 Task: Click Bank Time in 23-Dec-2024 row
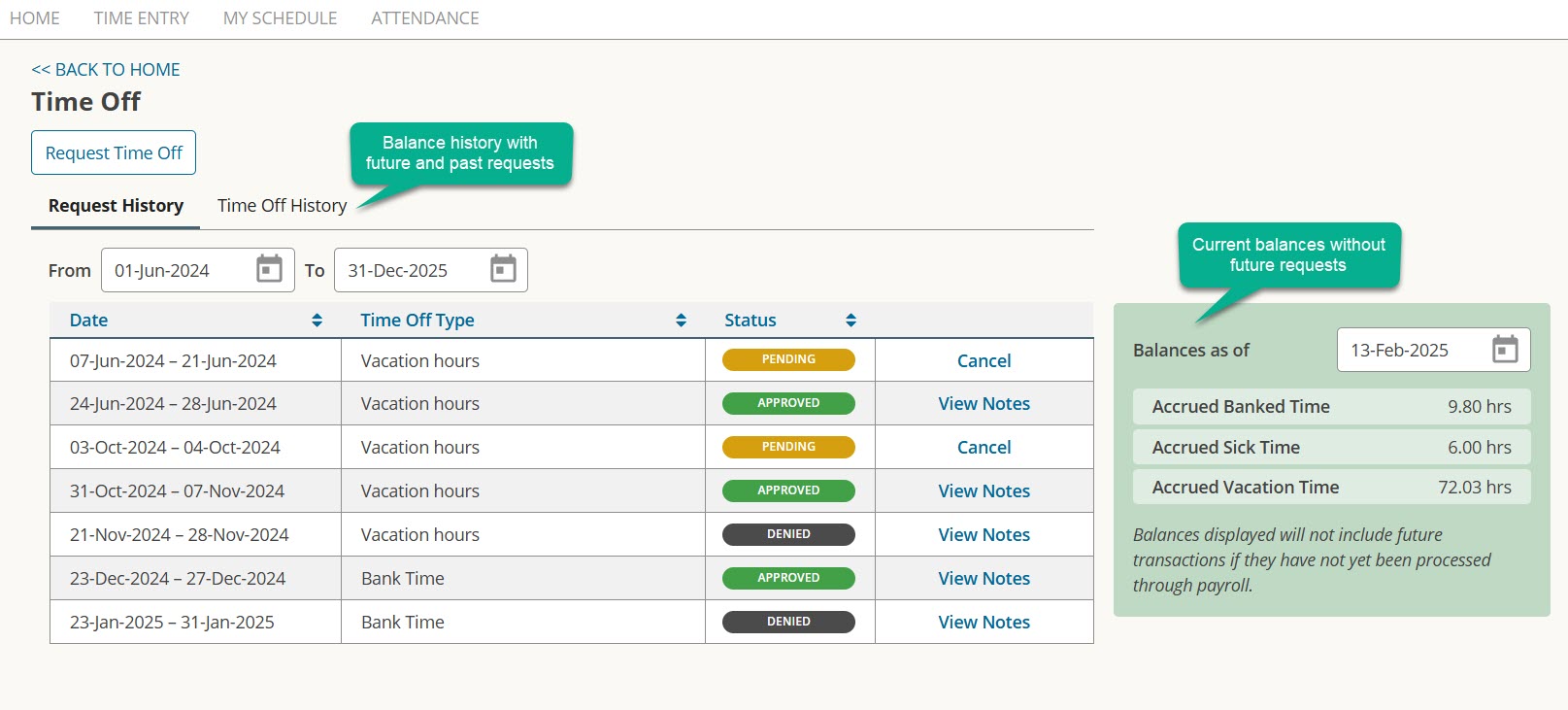tap(402, 578)
